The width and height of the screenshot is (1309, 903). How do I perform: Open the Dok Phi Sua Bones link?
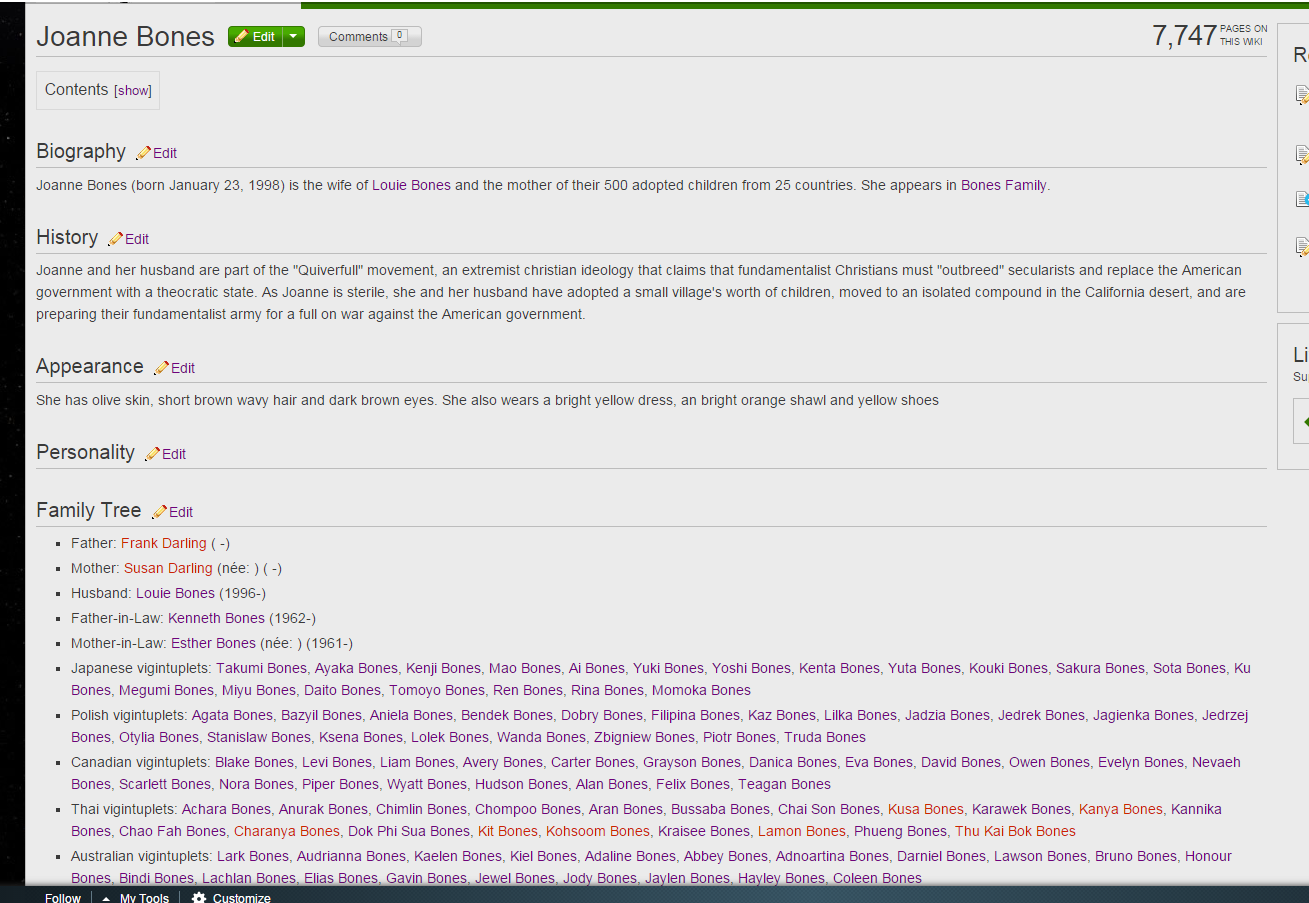click(x=409, y=831)
